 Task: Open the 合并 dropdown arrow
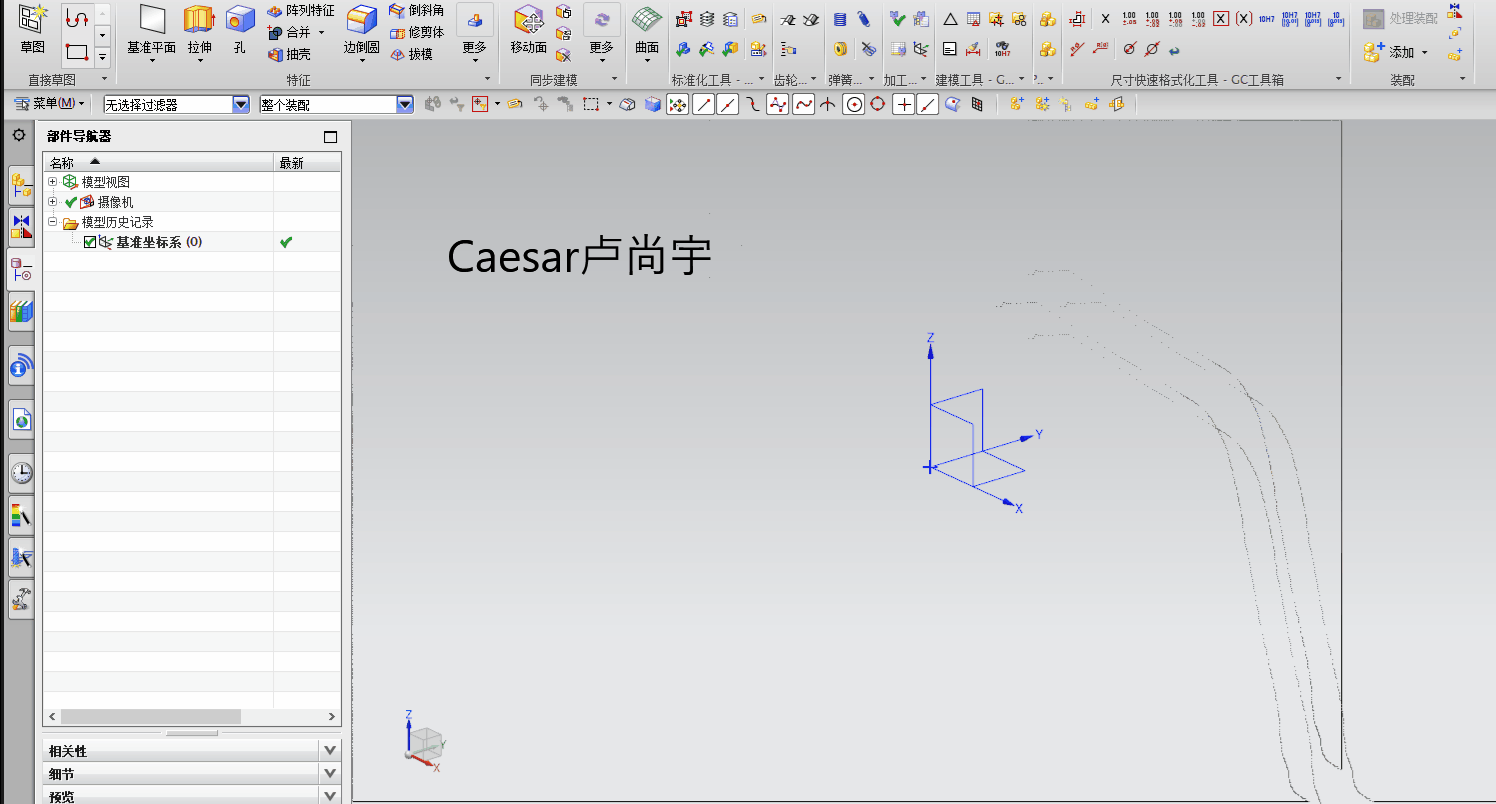[321, 33]
